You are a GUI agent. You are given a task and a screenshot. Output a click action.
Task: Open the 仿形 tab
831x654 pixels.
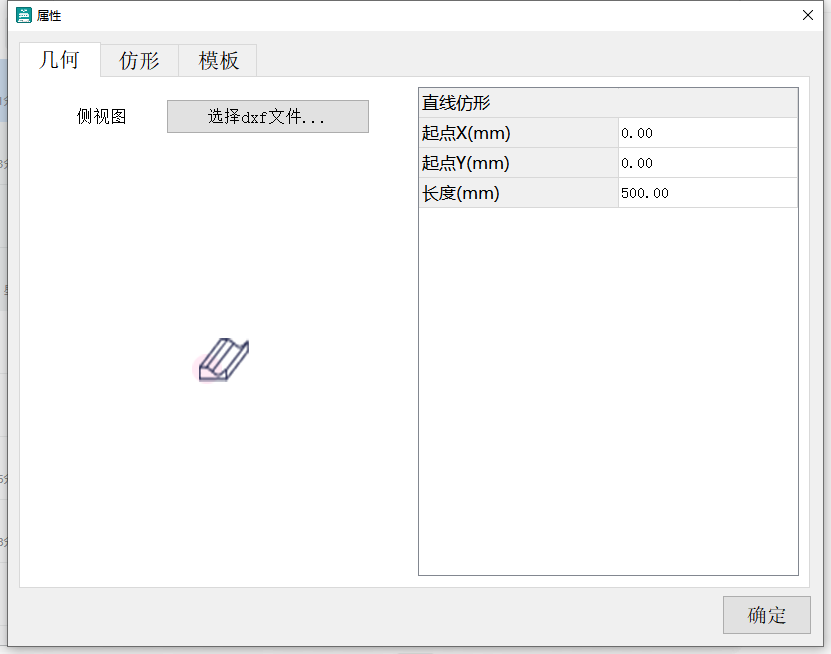138,60
